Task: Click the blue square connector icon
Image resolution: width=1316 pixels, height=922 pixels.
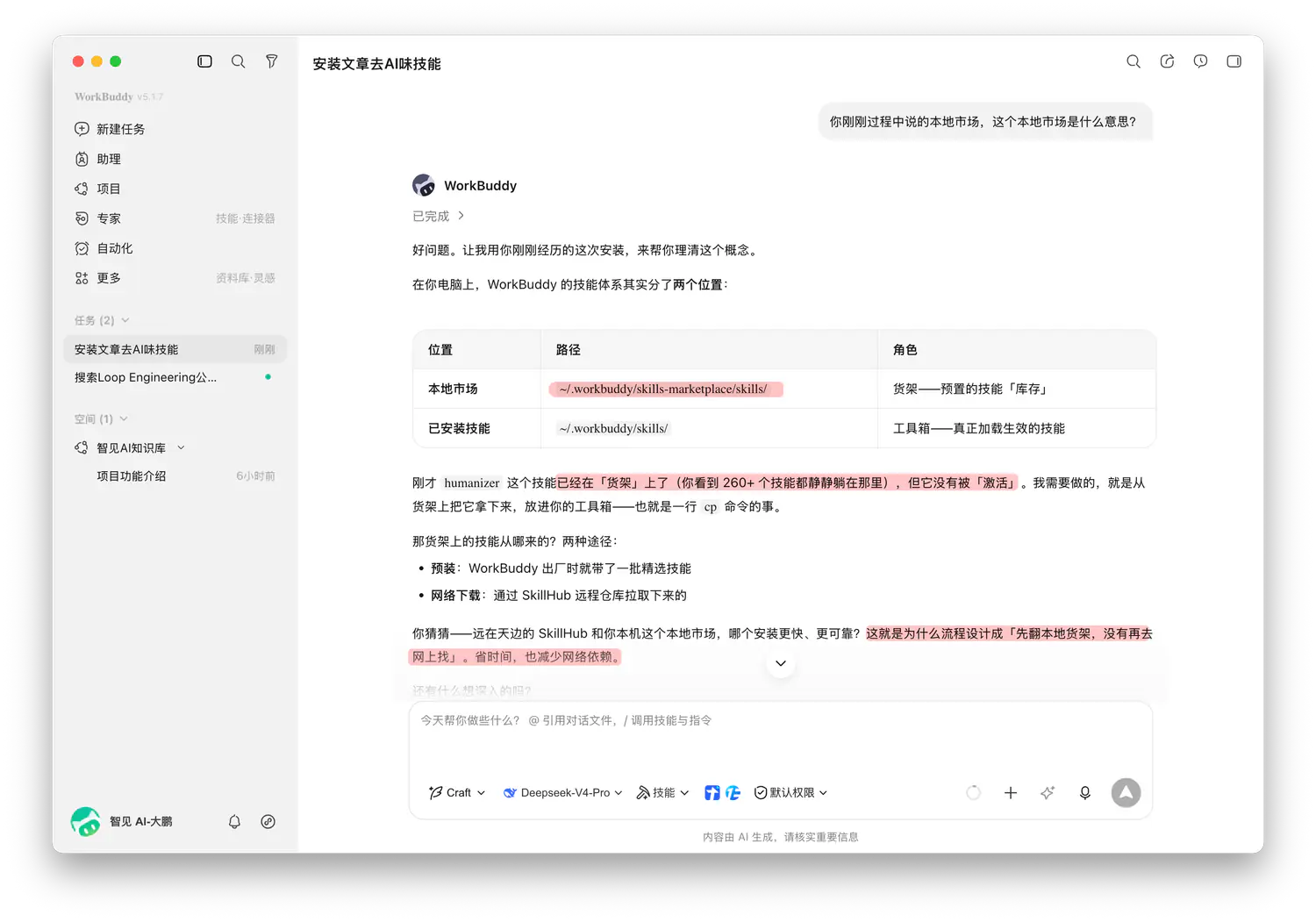Action: 712,793
